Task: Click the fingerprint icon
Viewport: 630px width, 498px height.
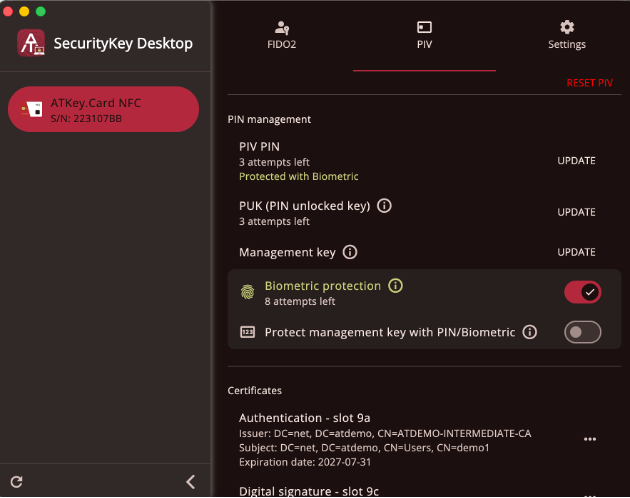Action: coord(248,292)
